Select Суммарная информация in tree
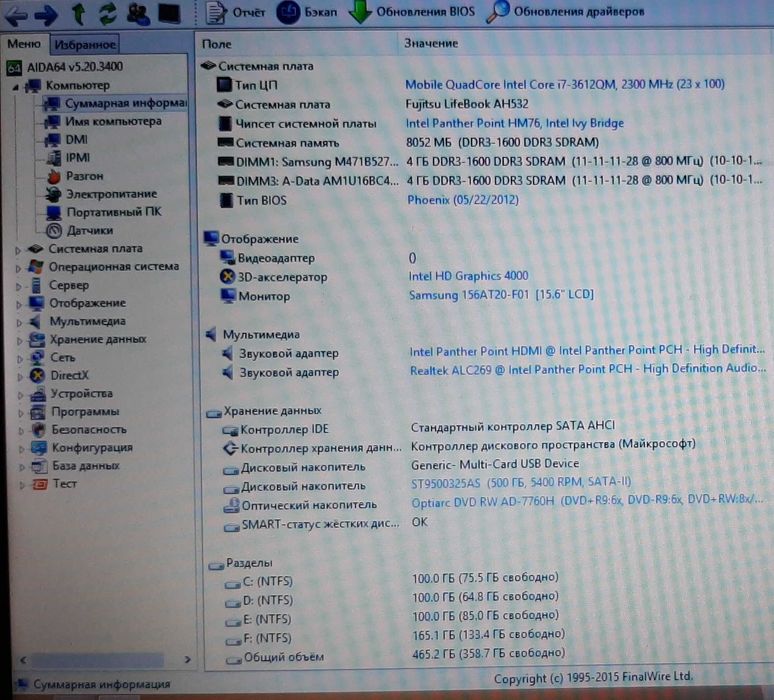This screenshot has width=774, height=700. pos(115,103)
